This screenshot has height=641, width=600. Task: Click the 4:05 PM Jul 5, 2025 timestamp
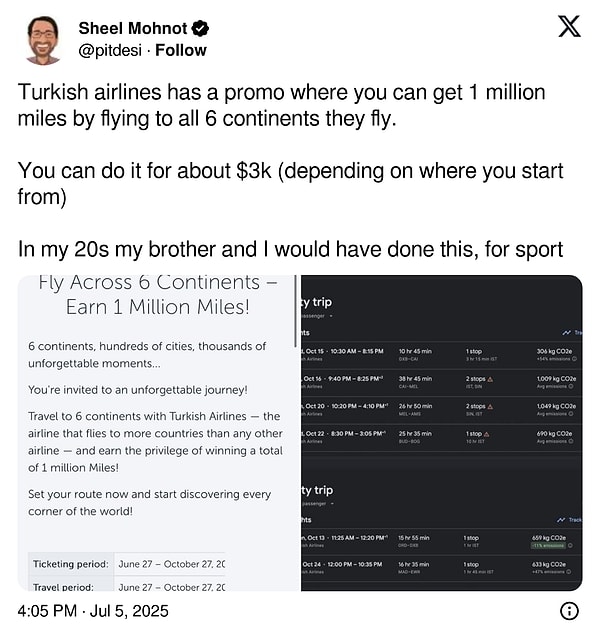tap(93, 611)
